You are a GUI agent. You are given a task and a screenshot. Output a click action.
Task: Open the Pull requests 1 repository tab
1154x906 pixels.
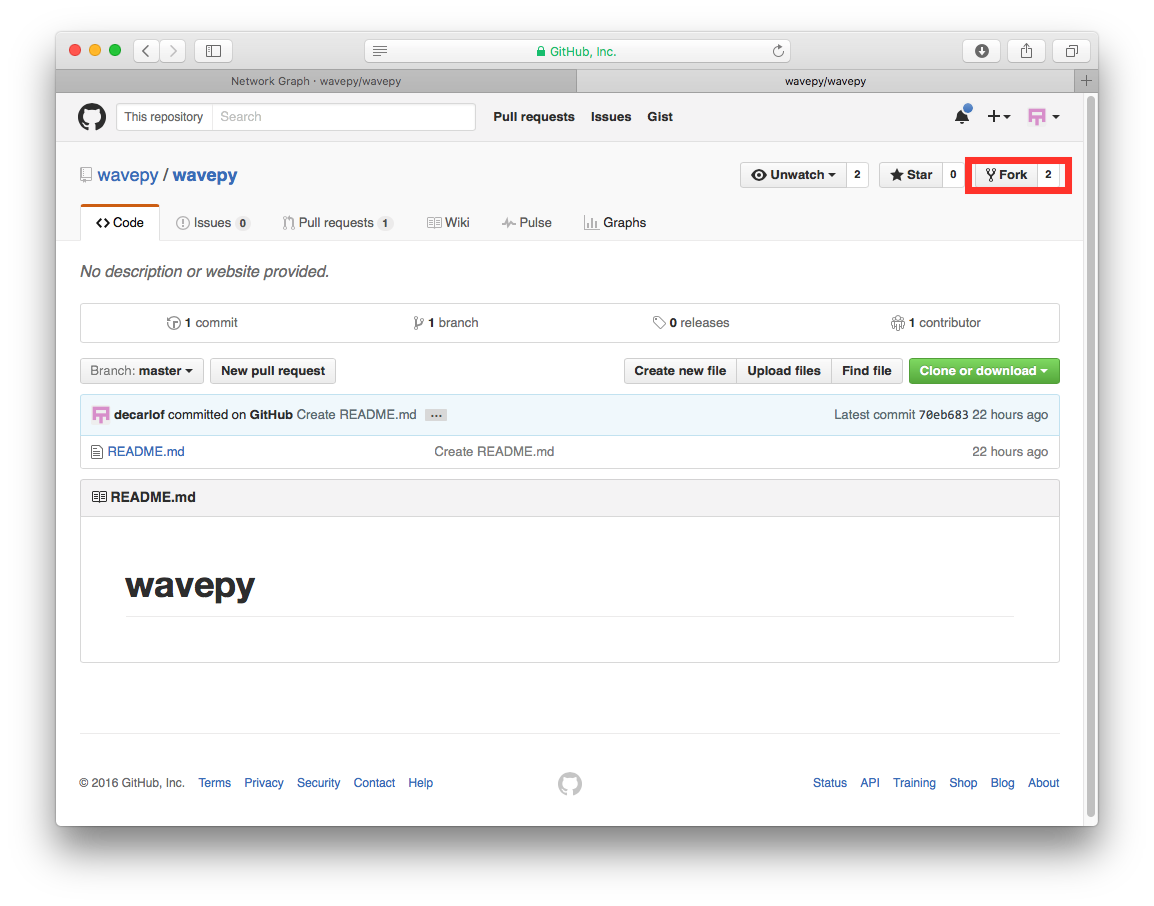pyautogui.click(x=337, y=222)
